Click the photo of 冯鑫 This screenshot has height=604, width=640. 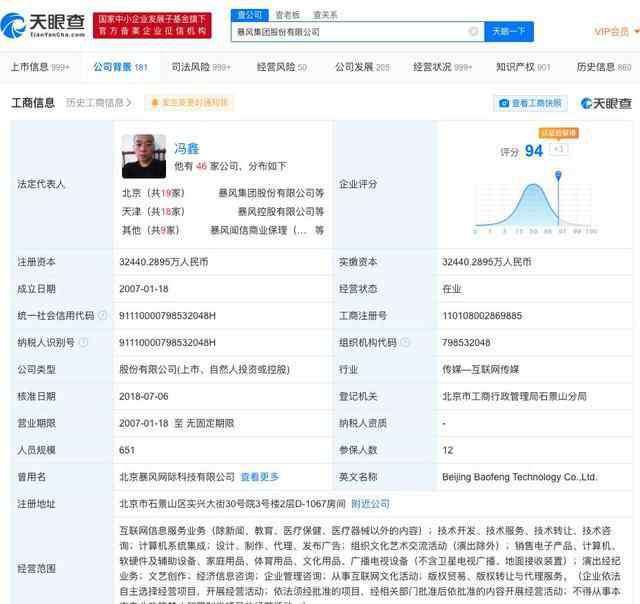coord(144,156)
